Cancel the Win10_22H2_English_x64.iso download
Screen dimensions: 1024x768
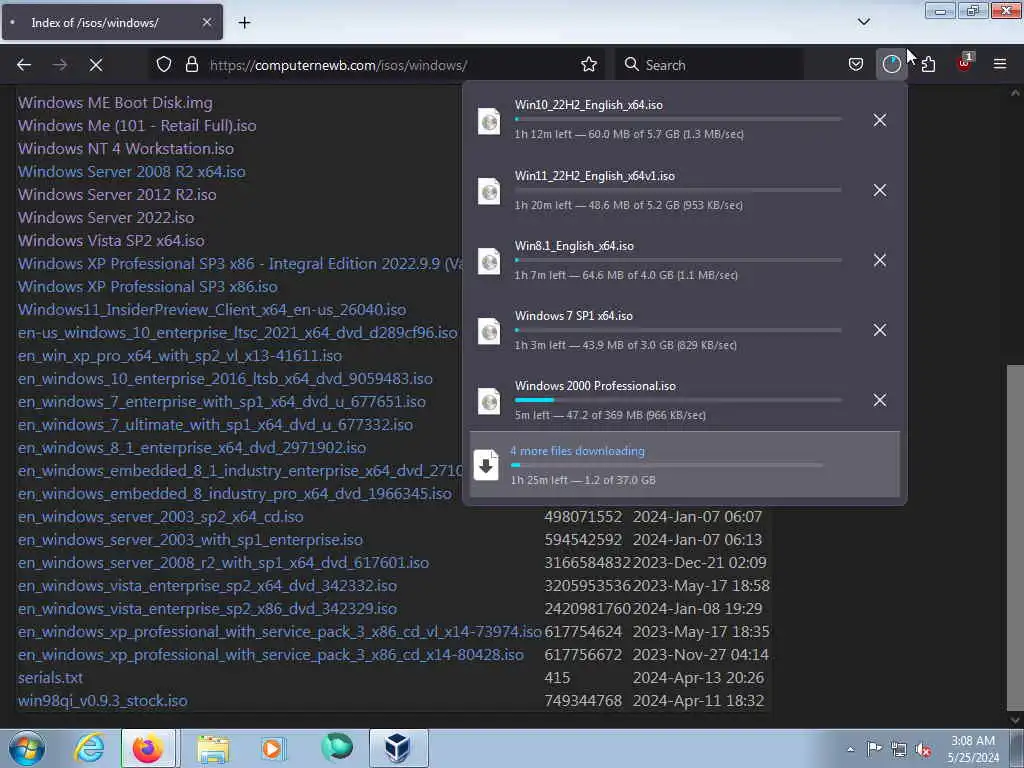pos(880,120)
